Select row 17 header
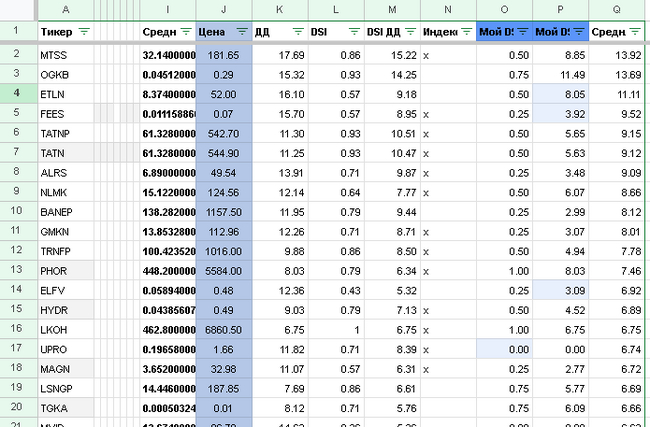The image size is (650, 427). pyautogui.click(x=18, y=348)
